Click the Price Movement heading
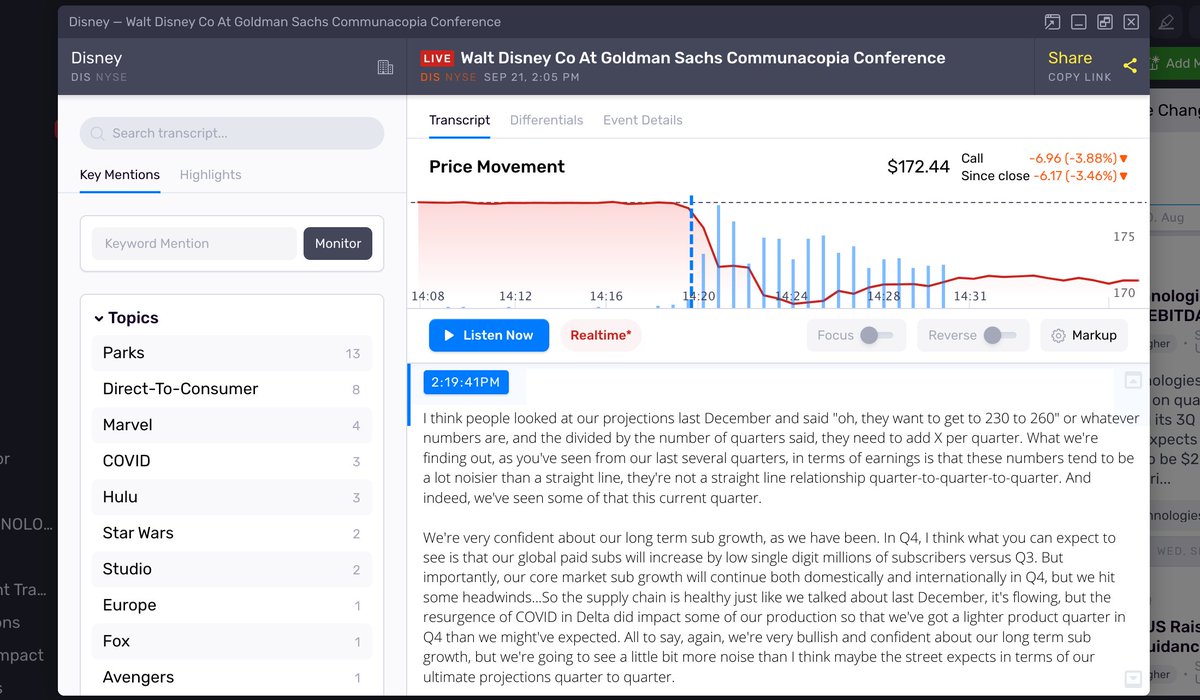Image resolution: width=1200 pixels, height=700 pixels. point(497,167)
